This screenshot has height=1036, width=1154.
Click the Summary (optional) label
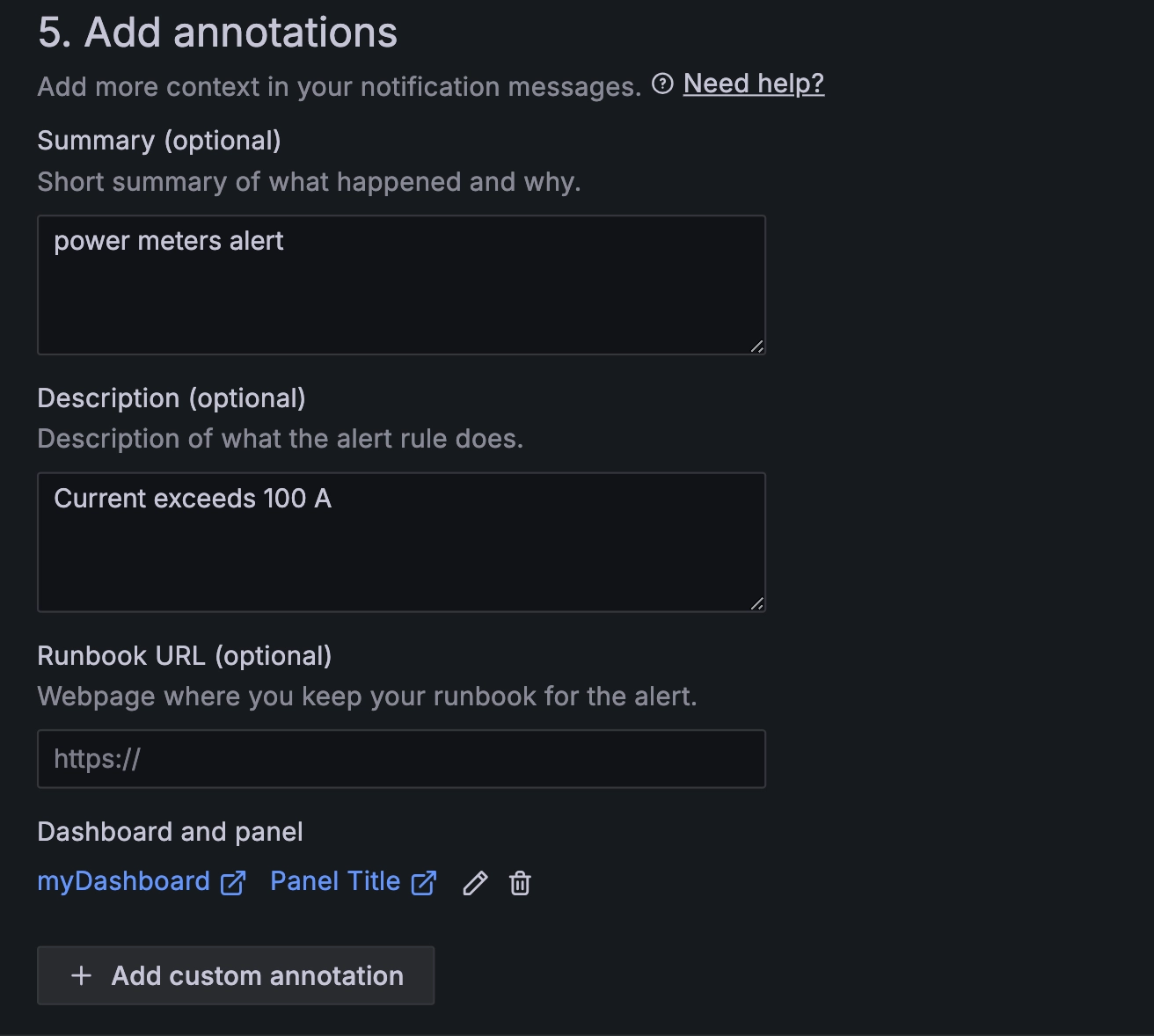click(159, 141)
